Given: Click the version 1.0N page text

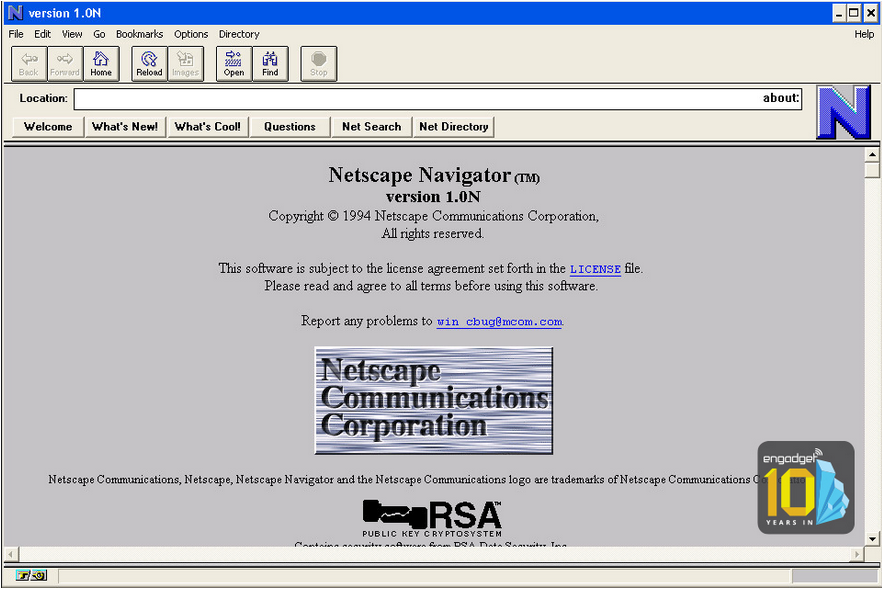Looking at the screenshot, I should pos(433,197).
